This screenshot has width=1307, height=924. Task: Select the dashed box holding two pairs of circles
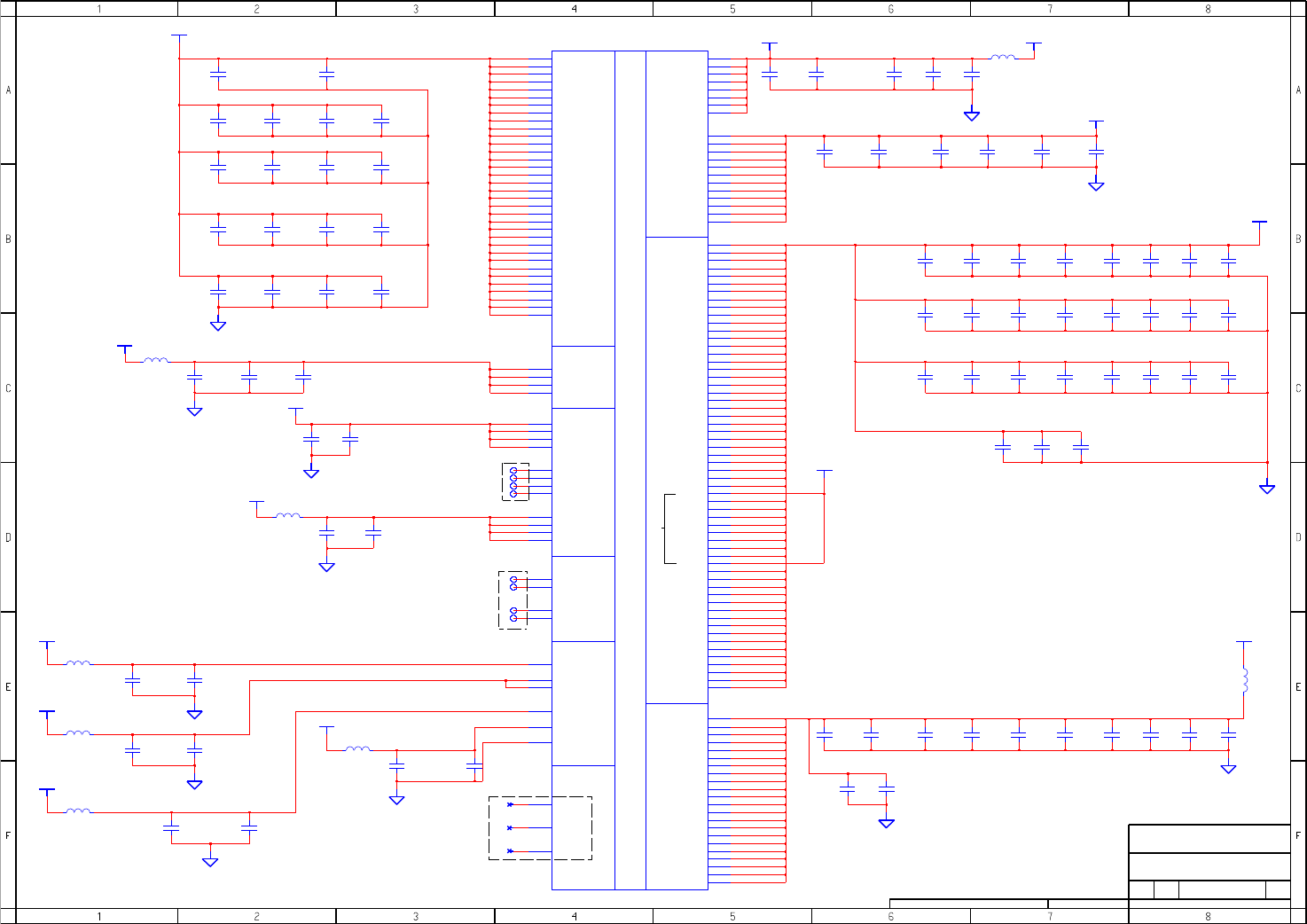click(x=513, y=600)
